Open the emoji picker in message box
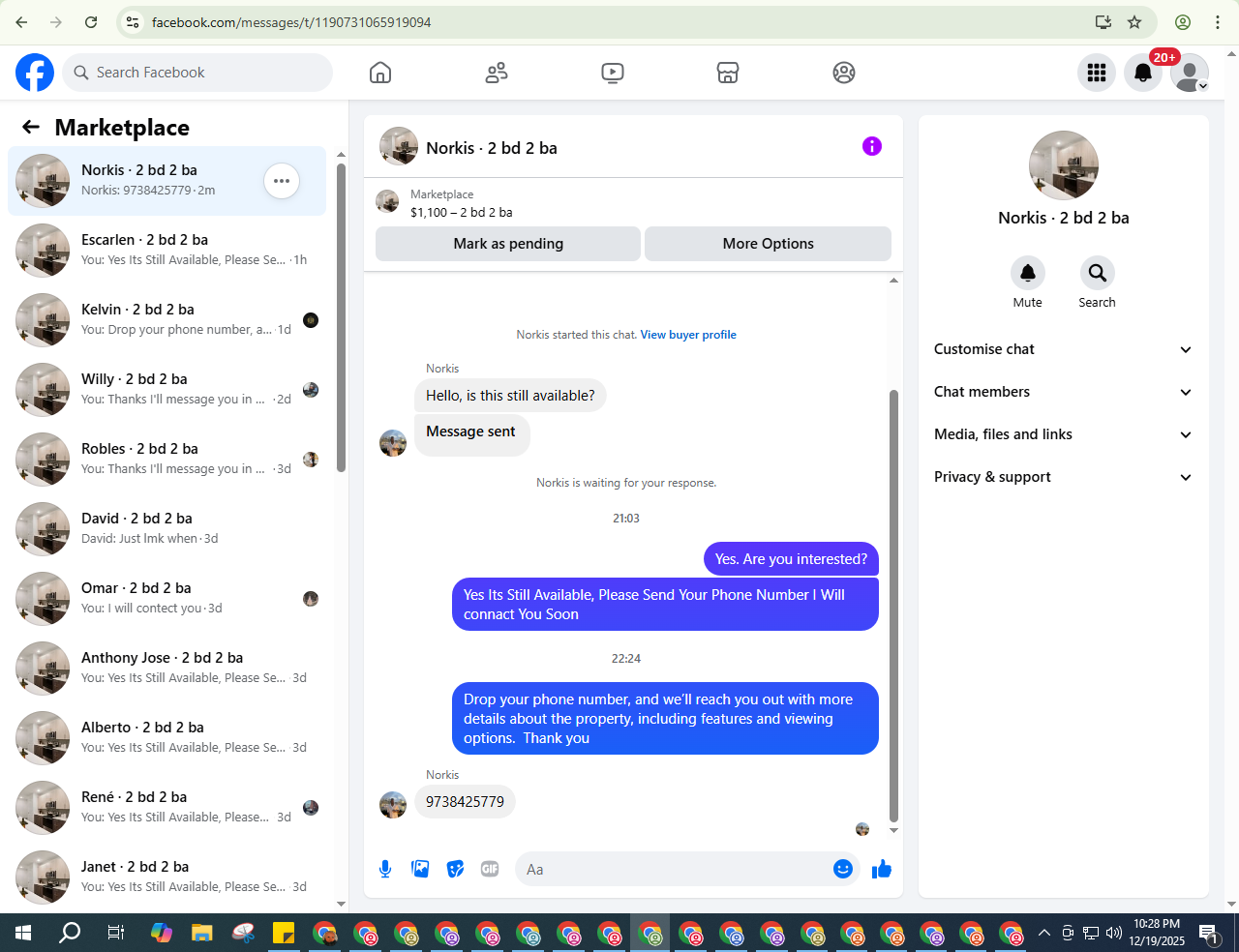Screen dimensions: 1239x952 click(843, 869)
